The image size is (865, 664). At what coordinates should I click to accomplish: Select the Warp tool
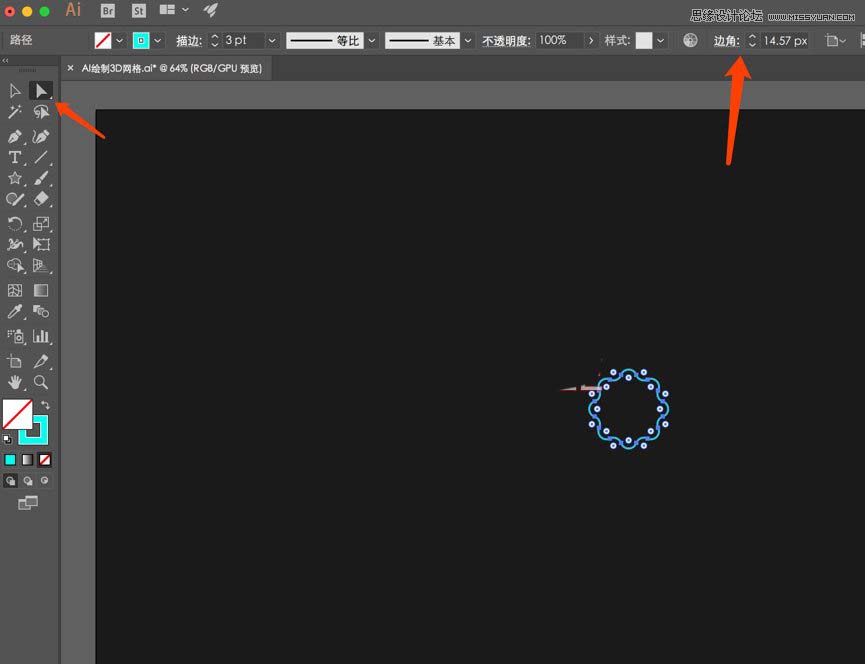[15, 244]
